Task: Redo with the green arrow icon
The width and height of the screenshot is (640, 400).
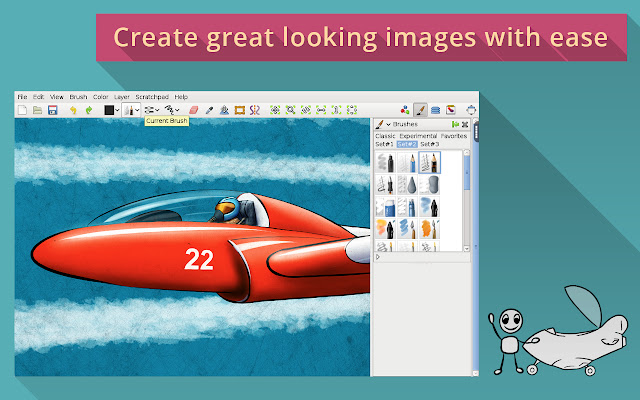Action: pos(89,110)
